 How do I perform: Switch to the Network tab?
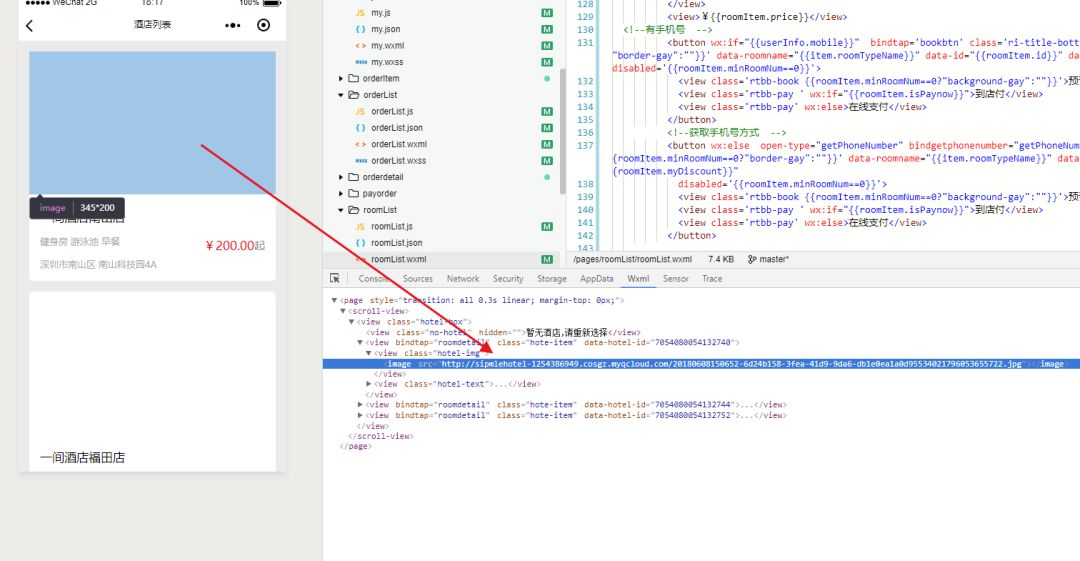[463, 278]
